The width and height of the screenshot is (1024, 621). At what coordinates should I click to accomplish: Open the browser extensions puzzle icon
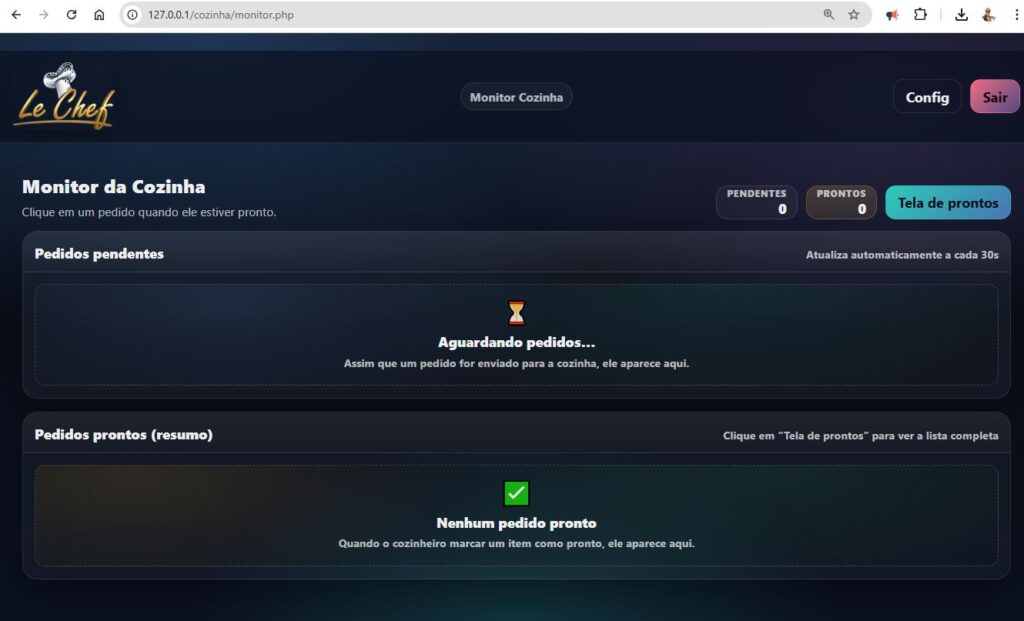click(920, 15)
